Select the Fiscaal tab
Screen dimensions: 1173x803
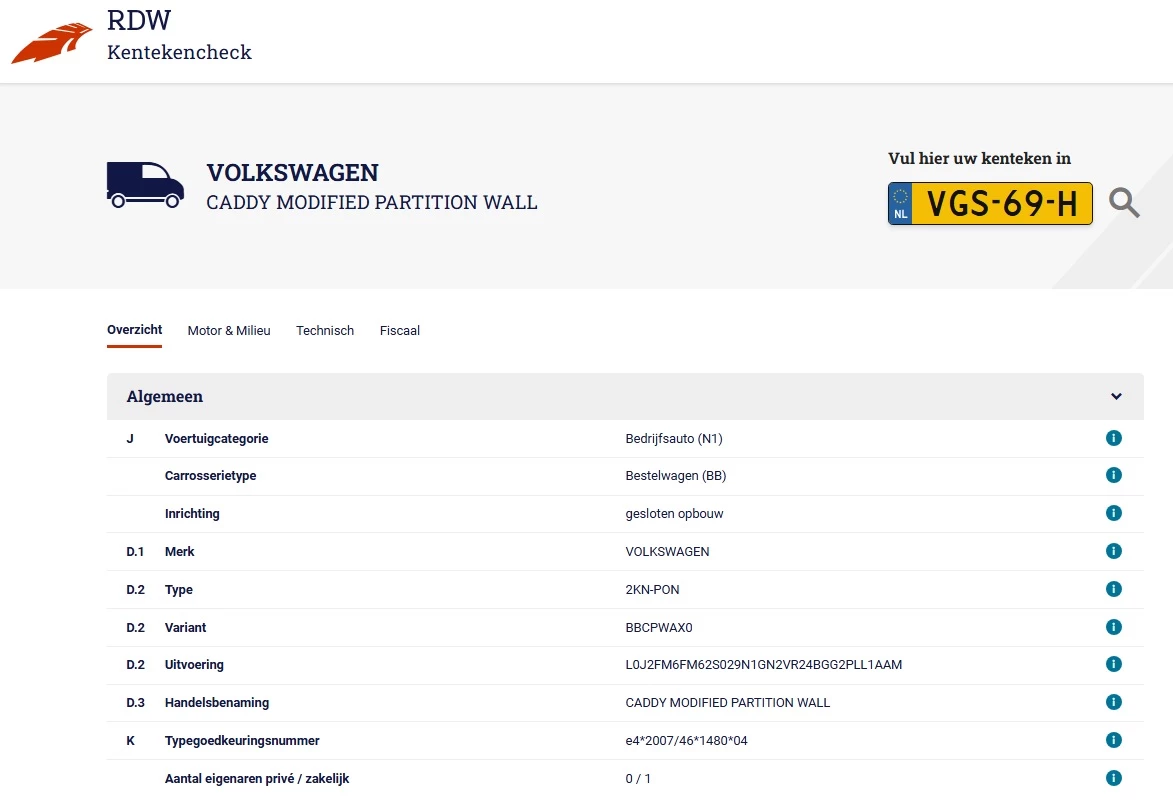tap(399, 330)
